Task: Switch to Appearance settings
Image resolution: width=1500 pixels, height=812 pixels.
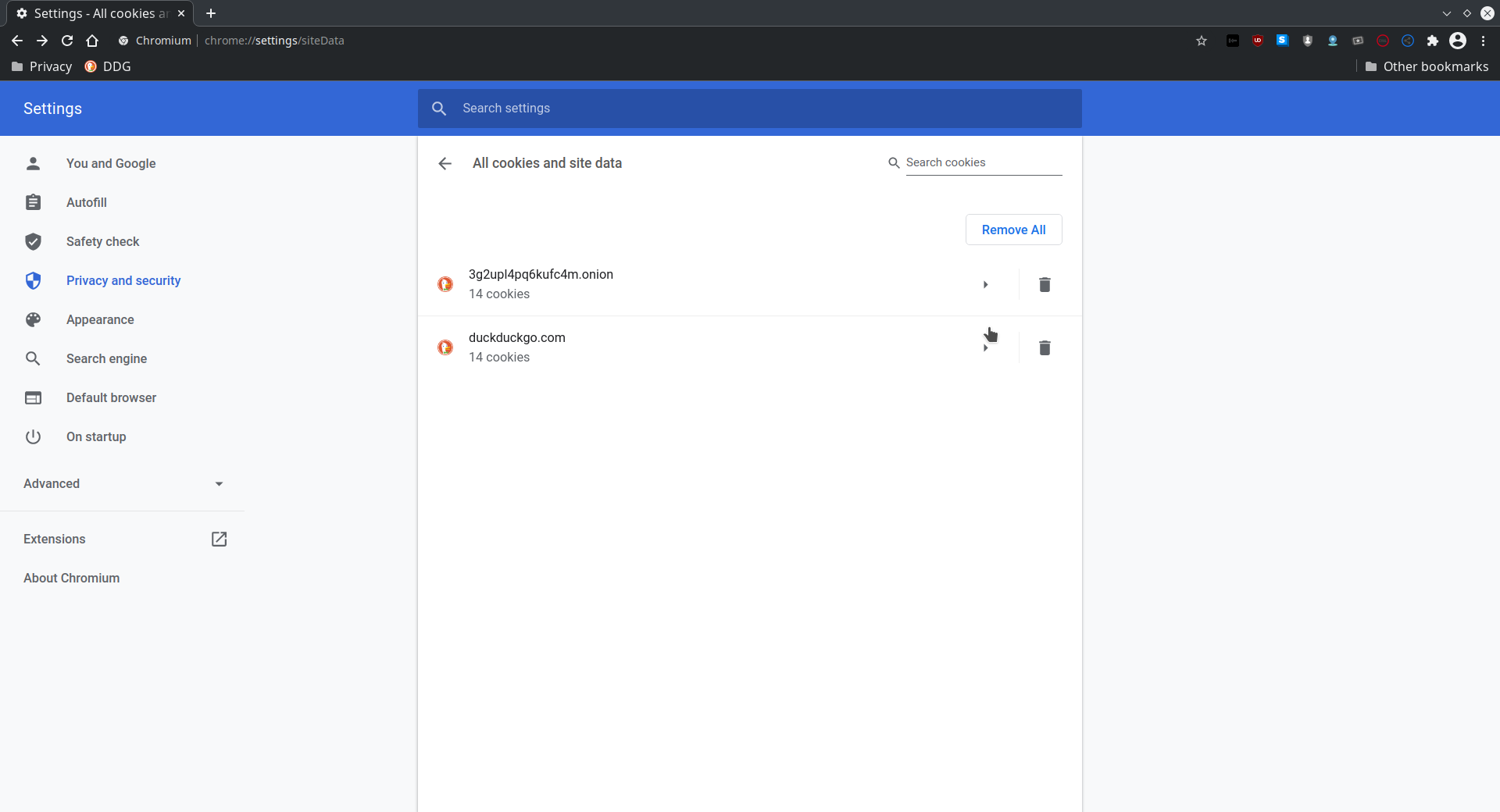Action: pos(100,319)
